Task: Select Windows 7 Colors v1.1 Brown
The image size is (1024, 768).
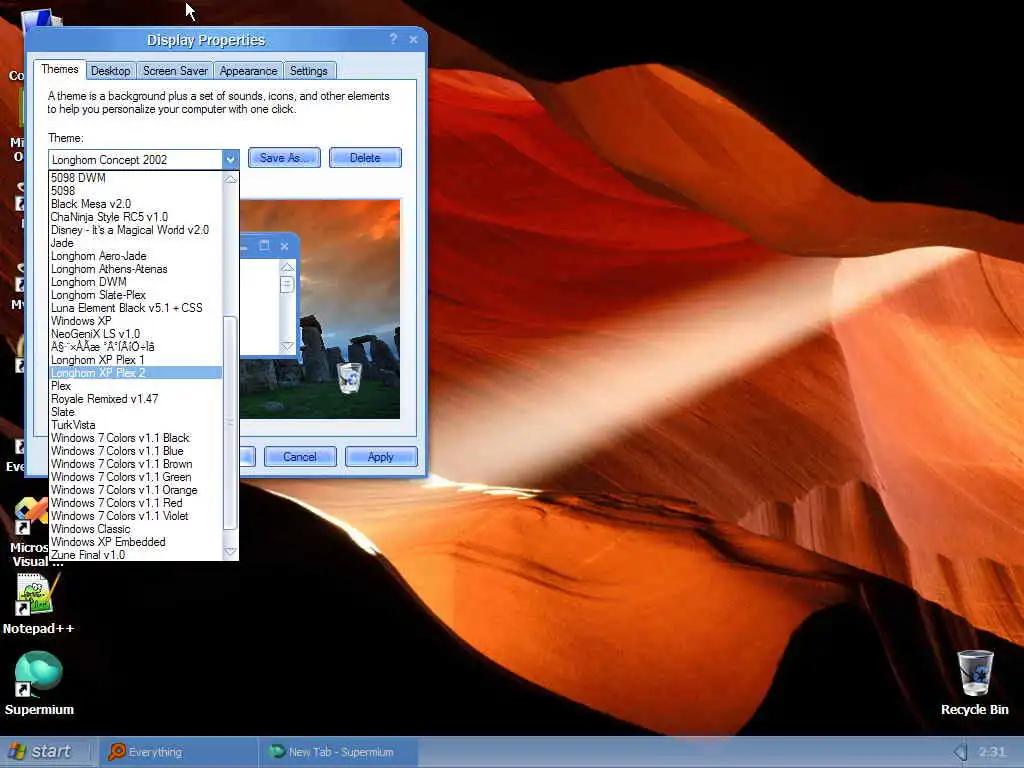Action: [136, 464]
